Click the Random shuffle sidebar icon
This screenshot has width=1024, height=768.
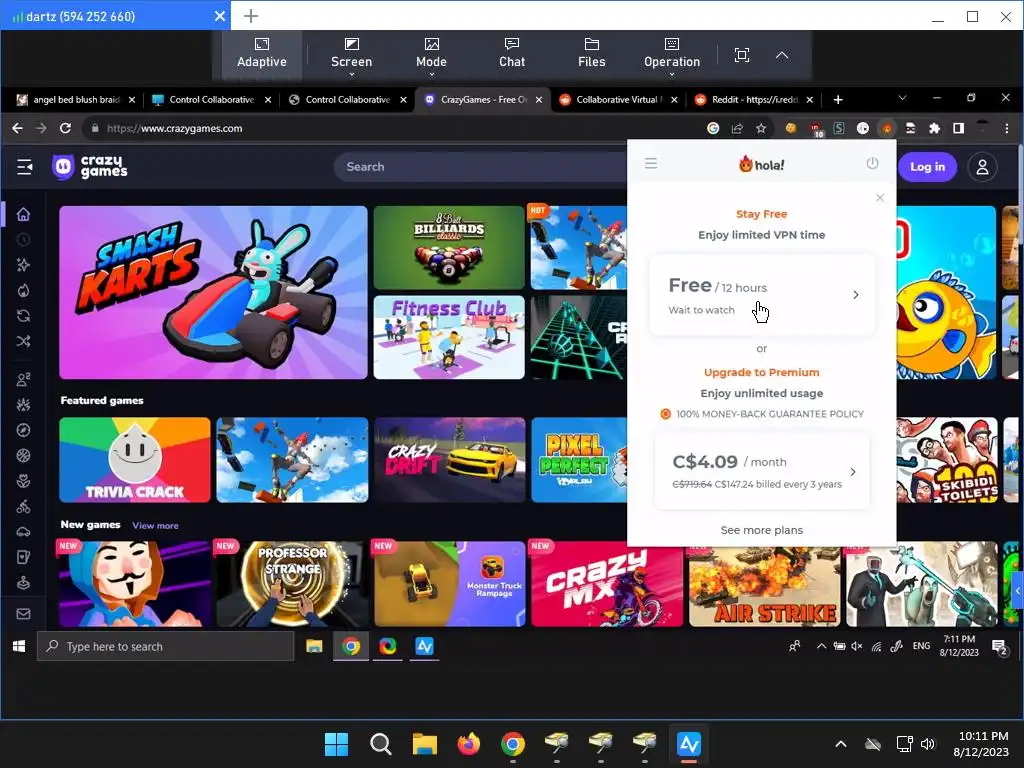pos(24,342)
